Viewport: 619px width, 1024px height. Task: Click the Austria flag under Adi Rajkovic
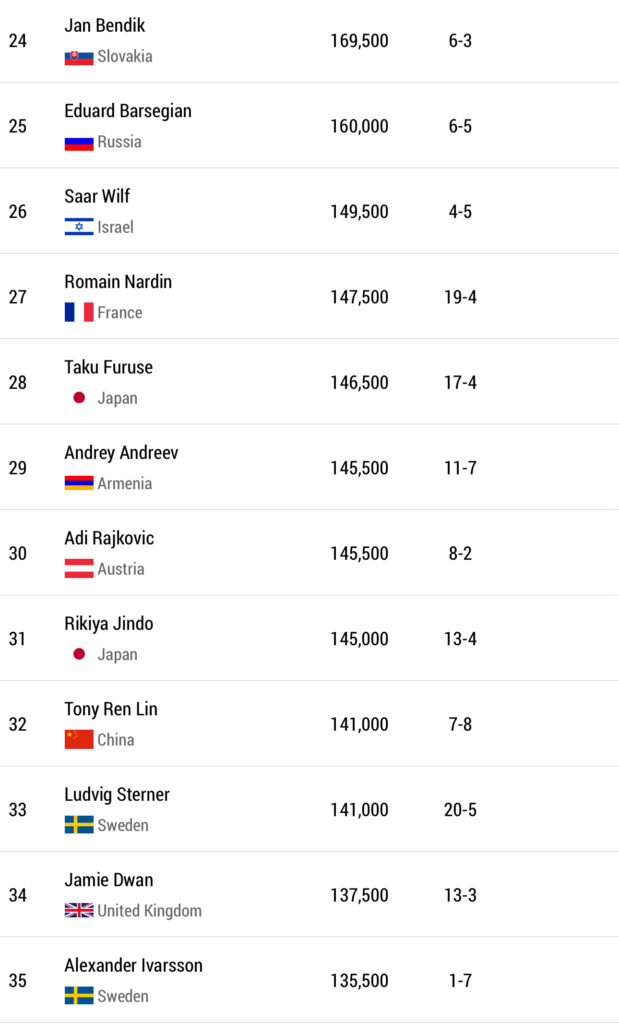pos(79,569)
